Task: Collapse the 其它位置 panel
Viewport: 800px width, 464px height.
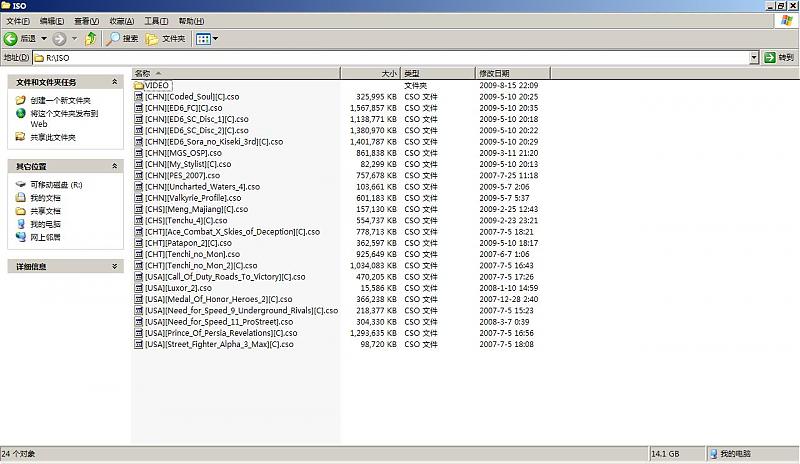Action: [x=114, y=166]
